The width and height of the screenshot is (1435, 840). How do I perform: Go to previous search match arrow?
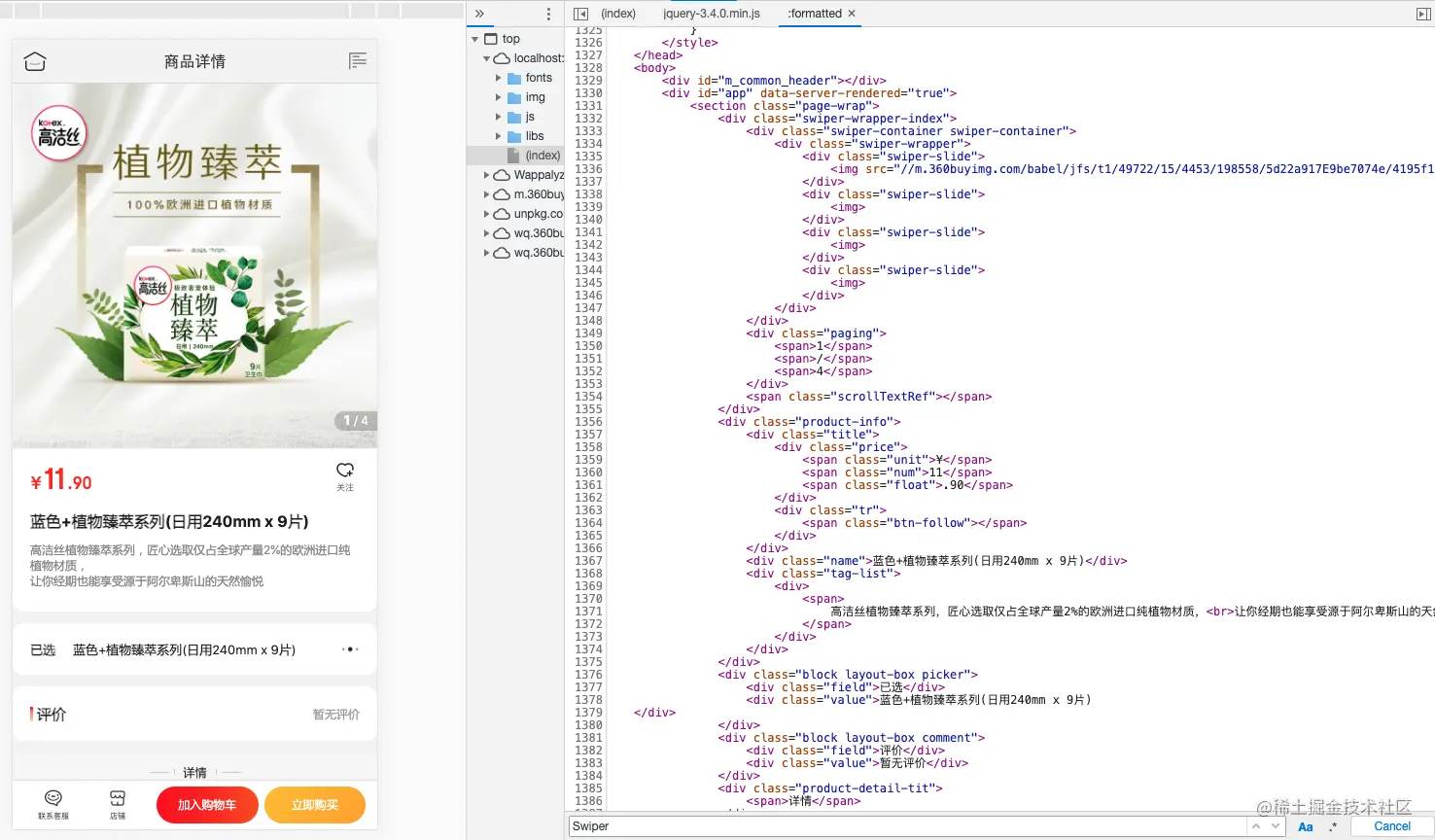tap(1256, 826)
